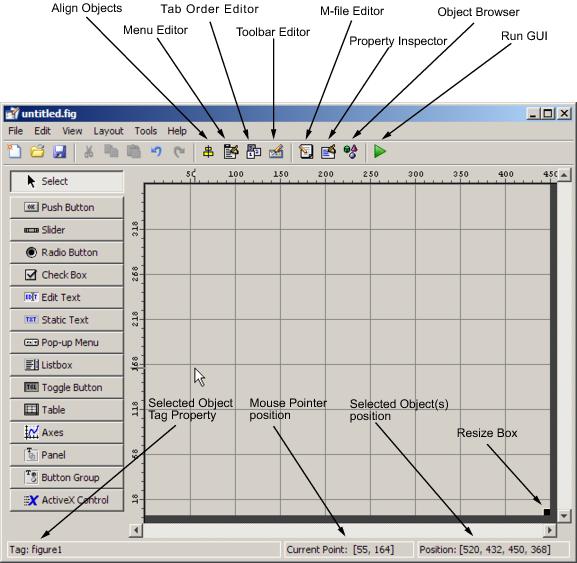
Task: Open the View menu
Action: pos(72,131)
